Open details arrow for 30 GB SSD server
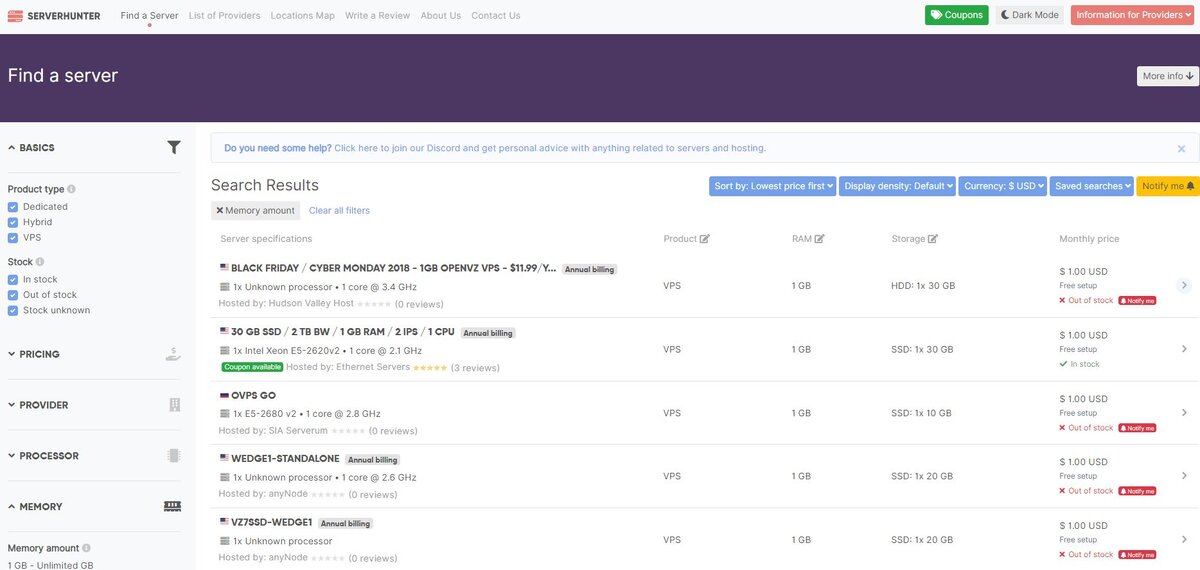The height and width of the screenshot is (570, 1200). pos(1184,349)
